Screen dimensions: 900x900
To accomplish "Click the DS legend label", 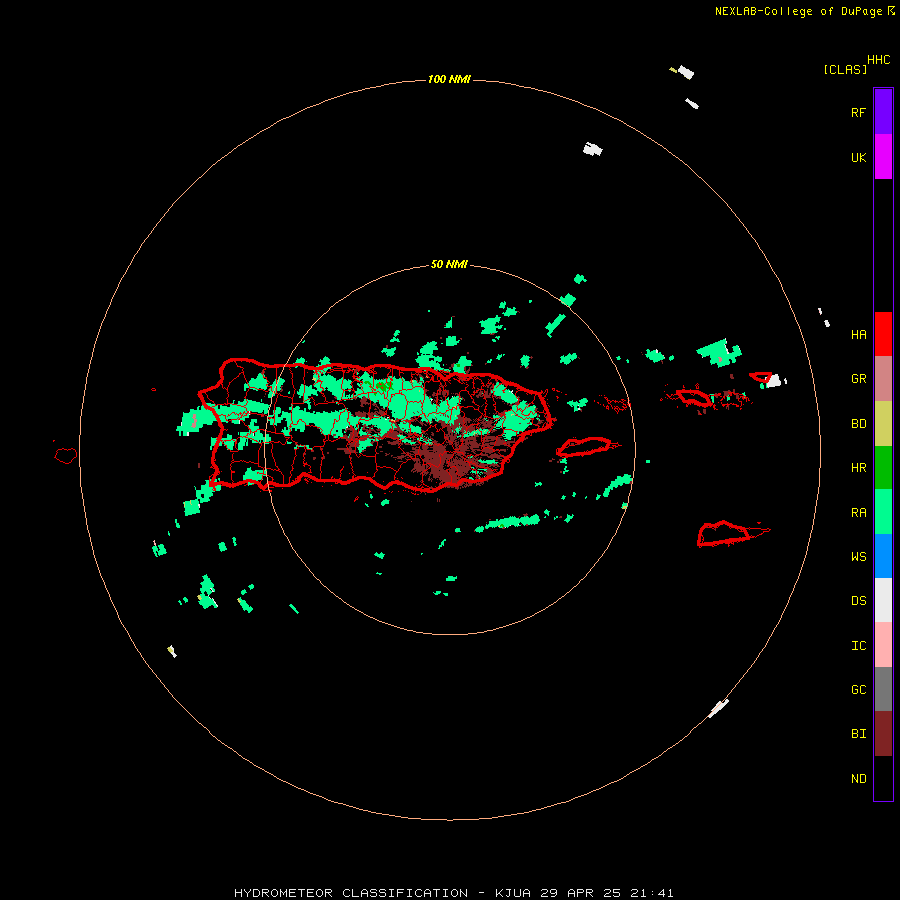I will pyautogui.click(x=858, y=601).
